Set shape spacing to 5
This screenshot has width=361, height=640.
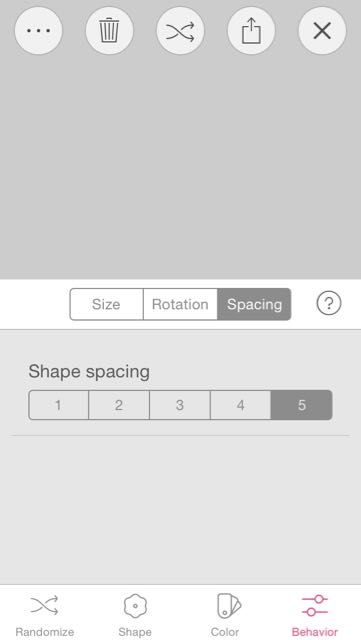[301, 405]
